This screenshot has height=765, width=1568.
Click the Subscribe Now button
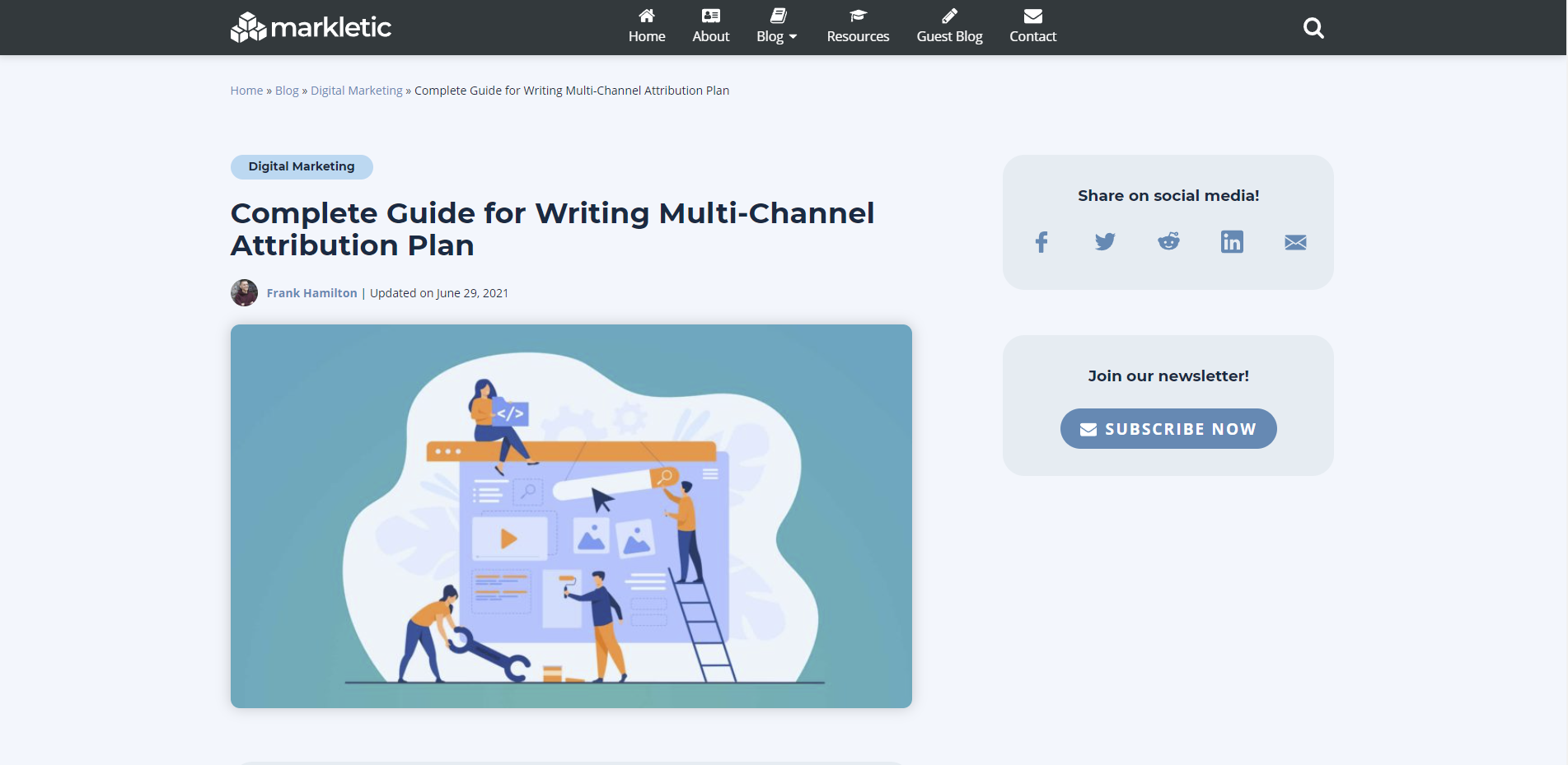point(1168,429)
